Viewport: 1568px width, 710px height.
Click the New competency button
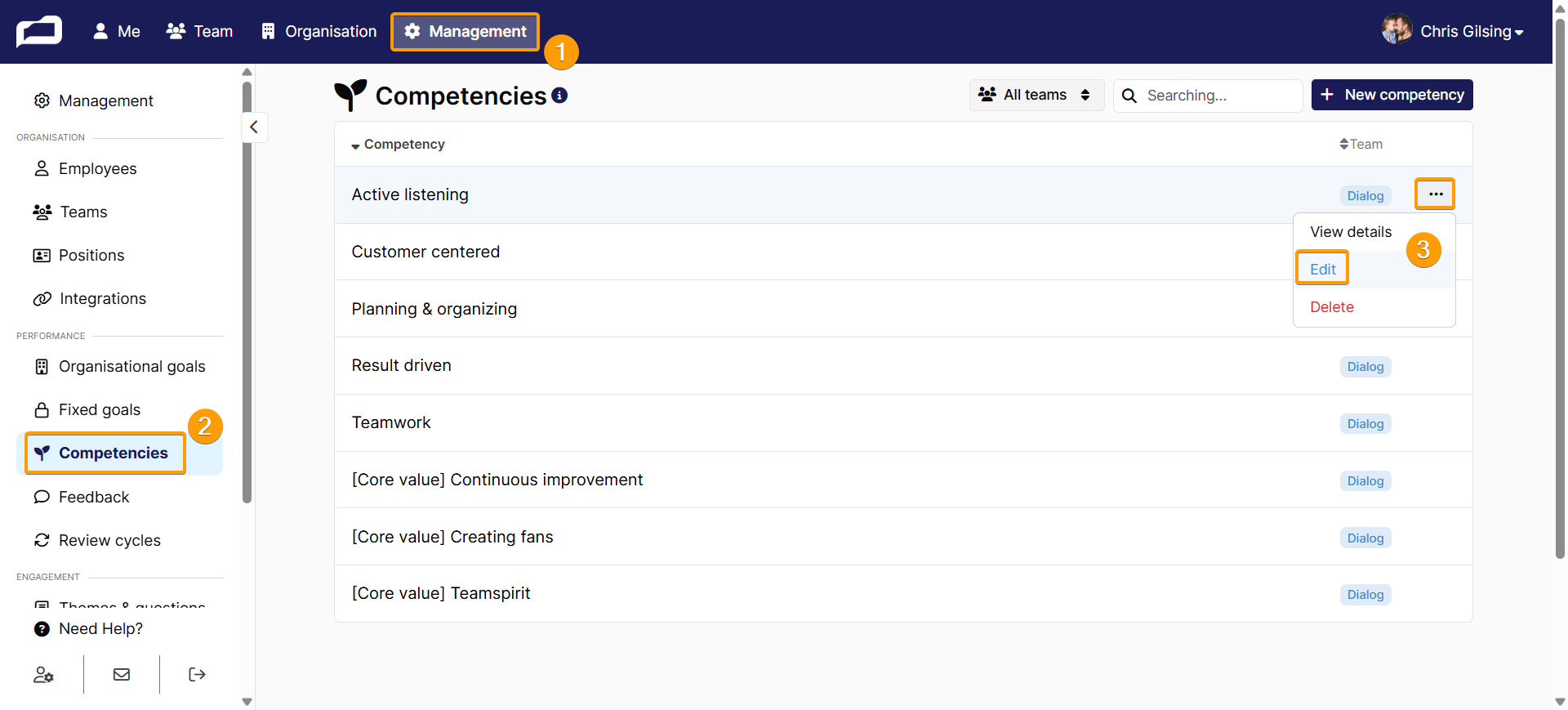tap(1392, 95)
